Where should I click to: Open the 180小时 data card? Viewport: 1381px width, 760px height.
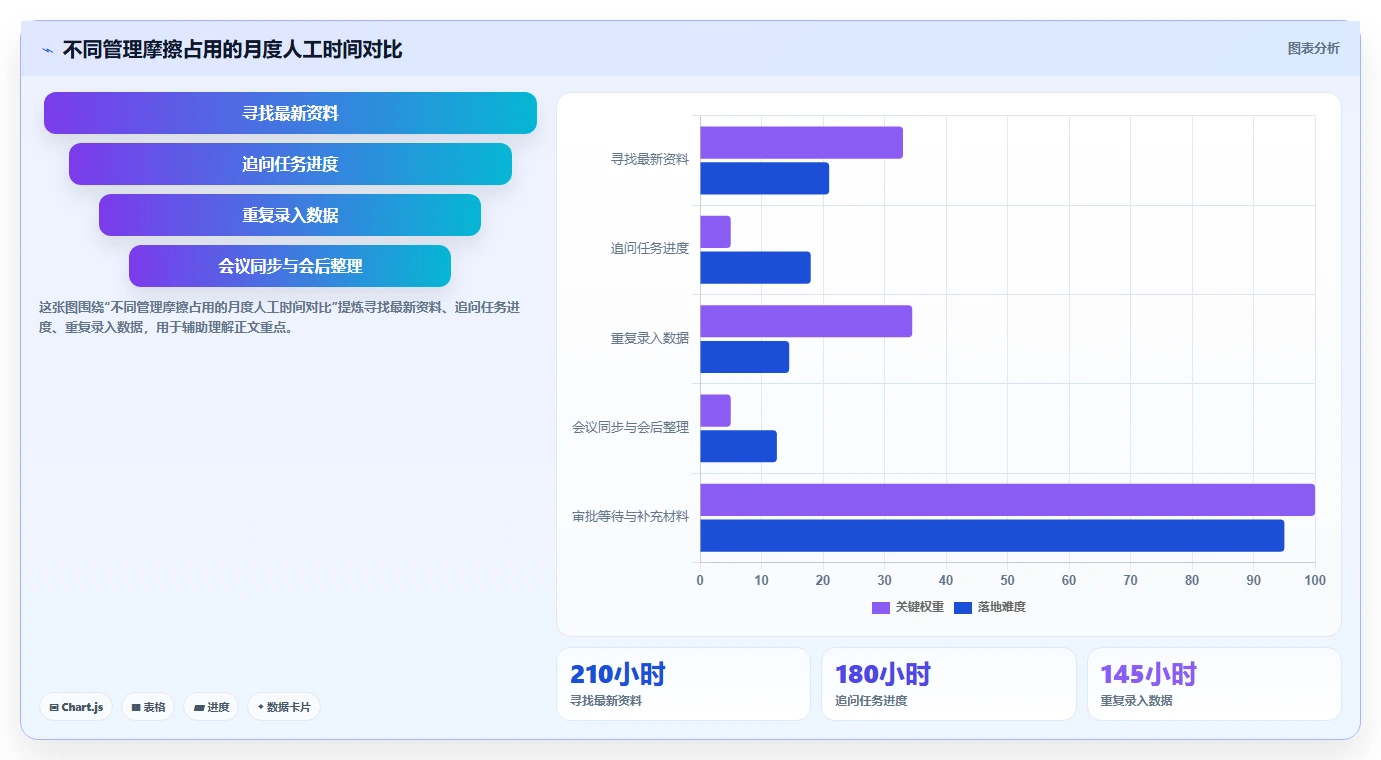coord(949,684)
